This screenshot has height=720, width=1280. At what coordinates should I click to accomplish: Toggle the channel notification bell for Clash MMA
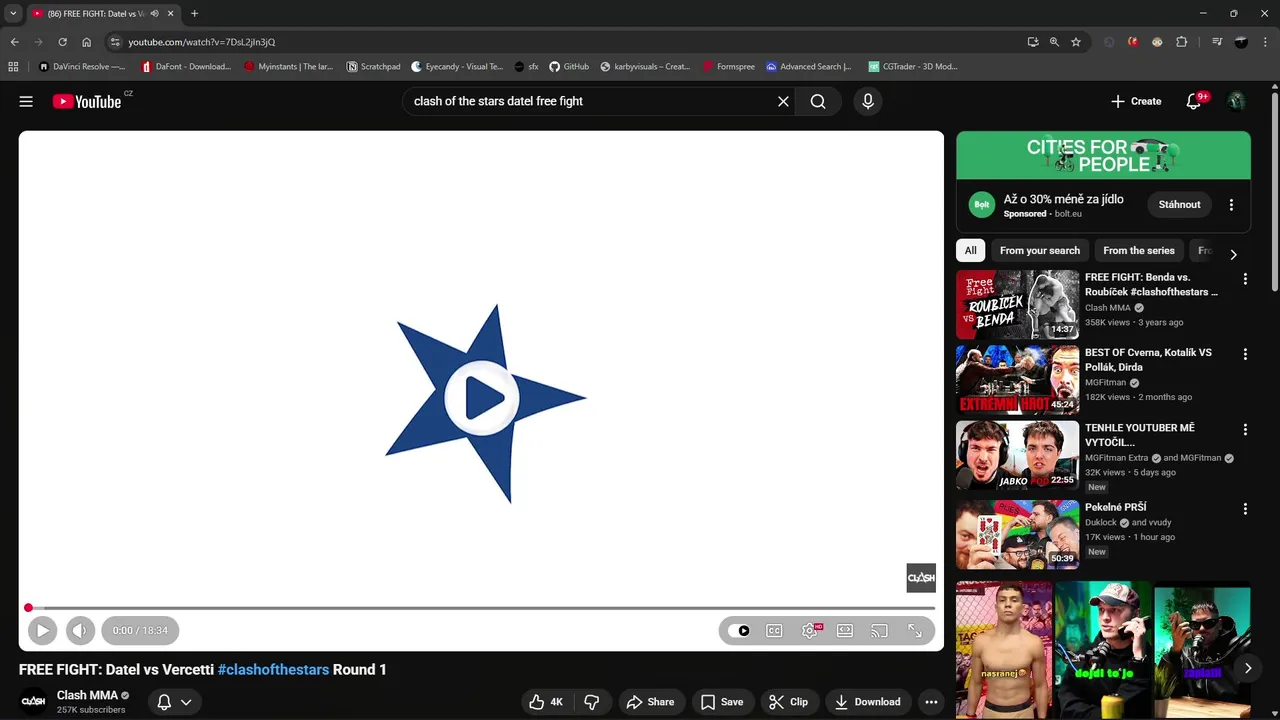point(164,702)
